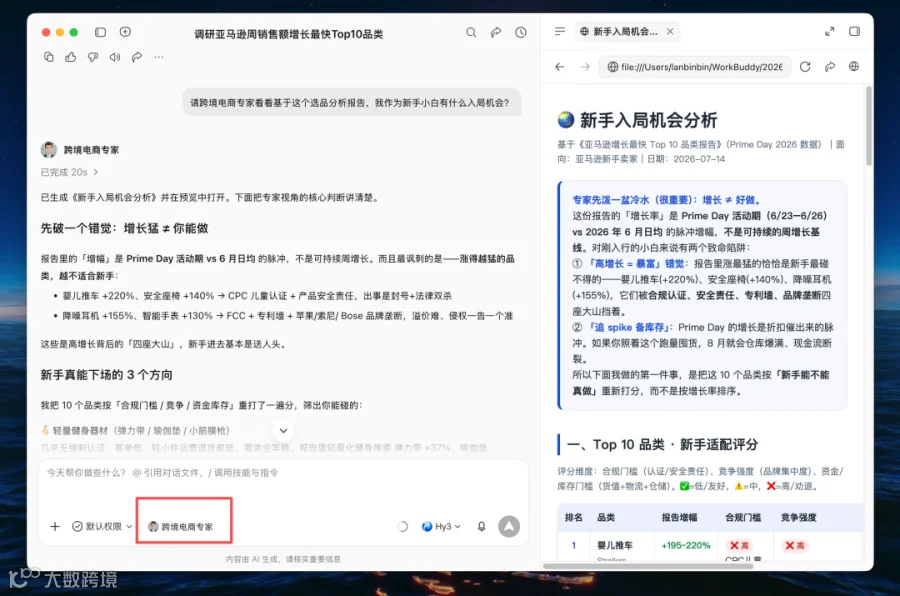The width and height of the screenshot is (900, 596).
Task: Jump to bottom with down-chevron button
Action: point(284,431)
